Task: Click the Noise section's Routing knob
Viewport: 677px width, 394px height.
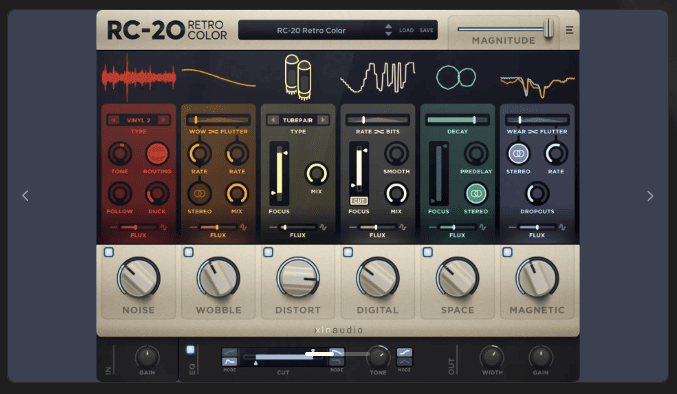Action: [157, 154]
